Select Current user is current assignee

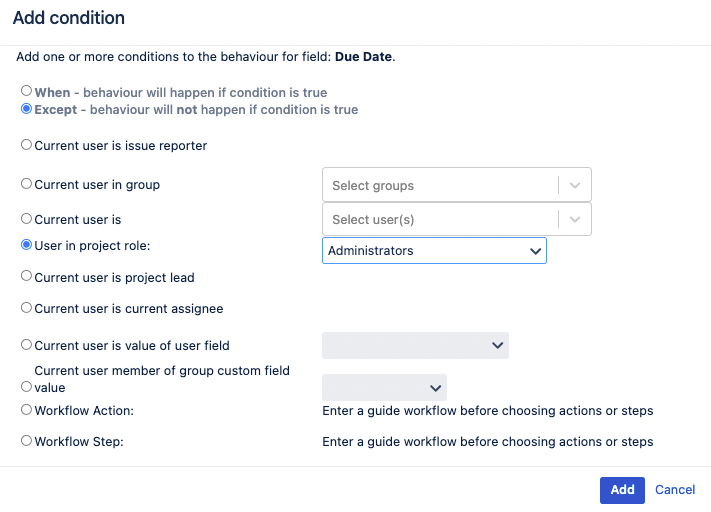click(26, 308)
